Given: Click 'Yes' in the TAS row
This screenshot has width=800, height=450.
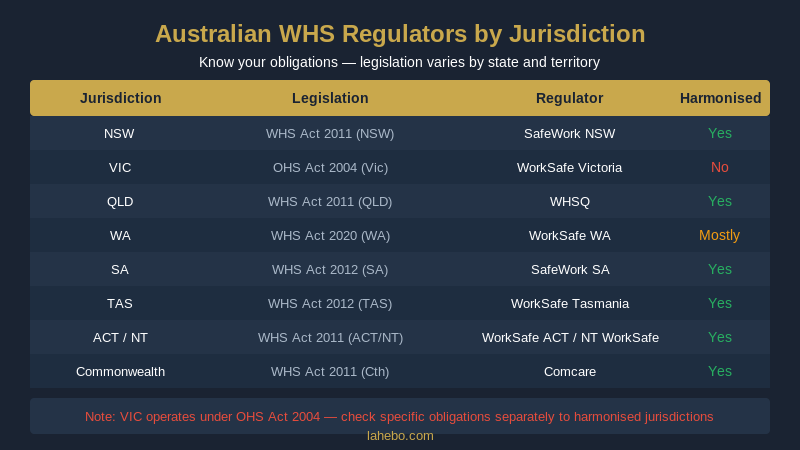Looking at the screenshot, I should [720, 303].
